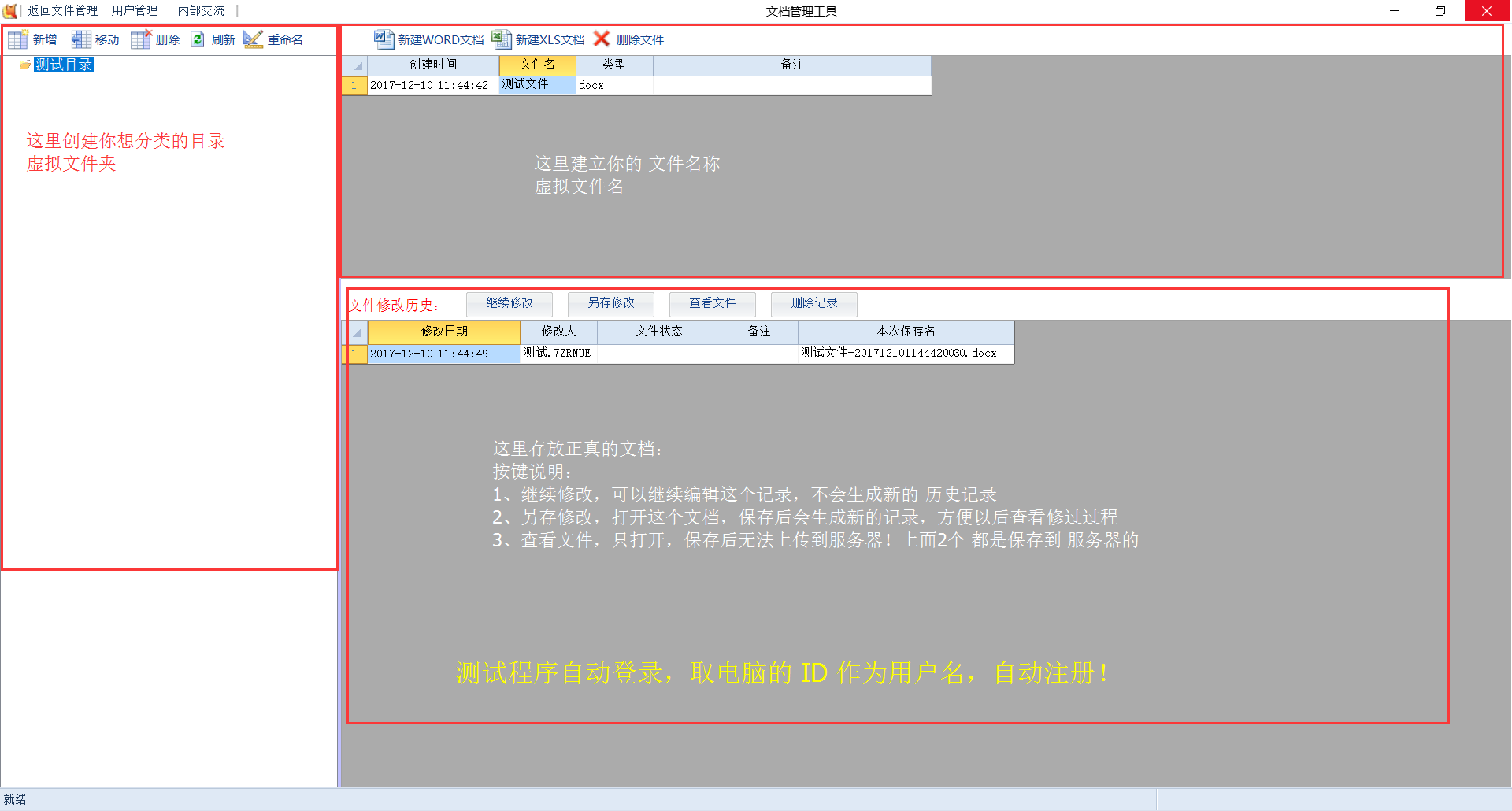Screen dimensions: 1512x811
Task: Select the 测试文件 file name cell
Action: 536,85
